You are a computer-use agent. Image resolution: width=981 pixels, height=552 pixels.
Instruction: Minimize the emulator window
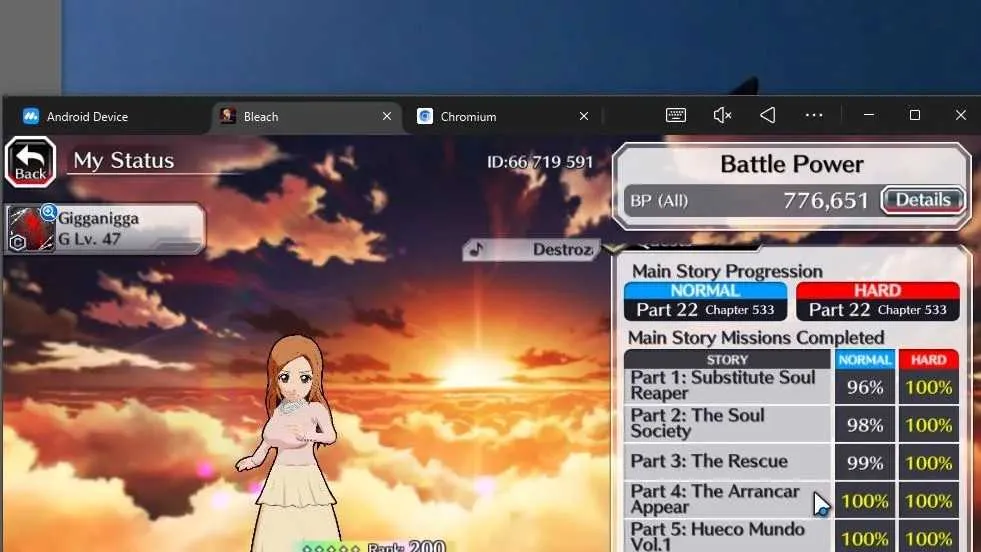[x=868, y=115]
